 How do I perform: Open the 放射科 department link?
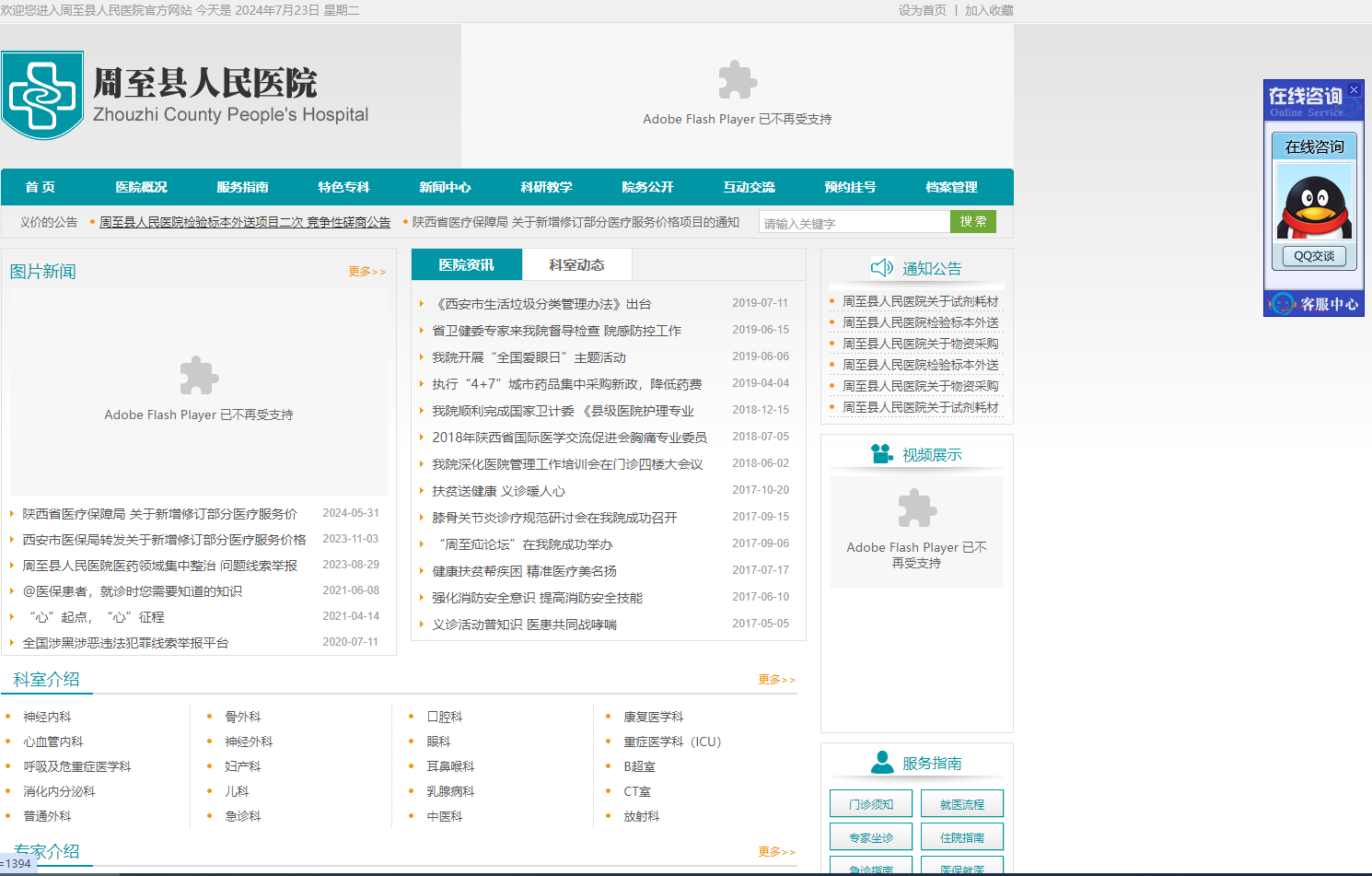[642, 816]
